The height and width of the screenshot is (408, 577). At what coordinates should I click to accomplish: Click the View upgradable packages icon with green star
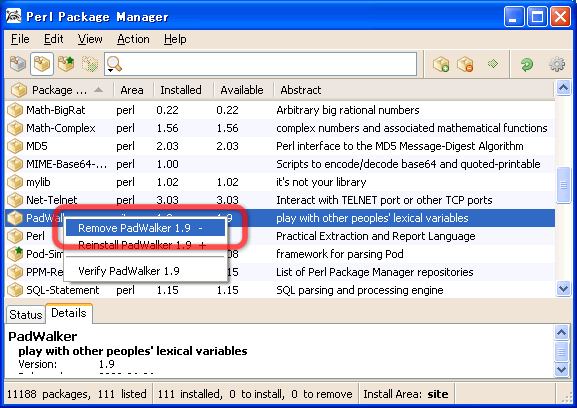click(66, 64)
